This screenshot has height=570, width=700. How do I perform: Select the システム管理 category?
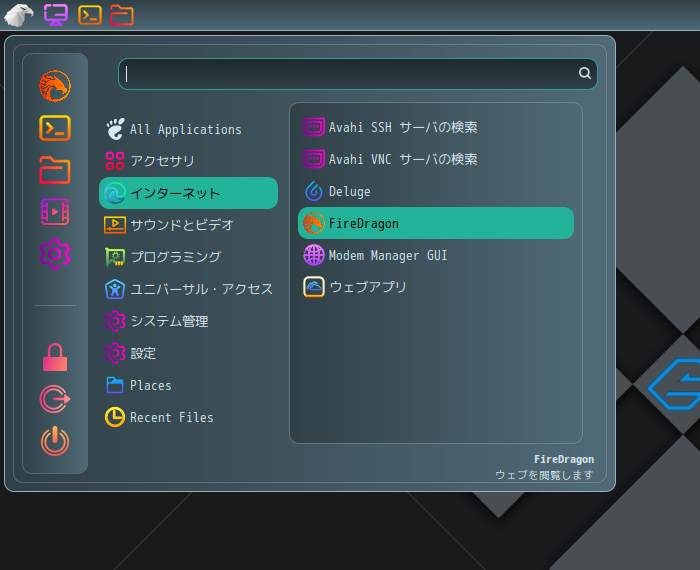[x=188, y=321]
